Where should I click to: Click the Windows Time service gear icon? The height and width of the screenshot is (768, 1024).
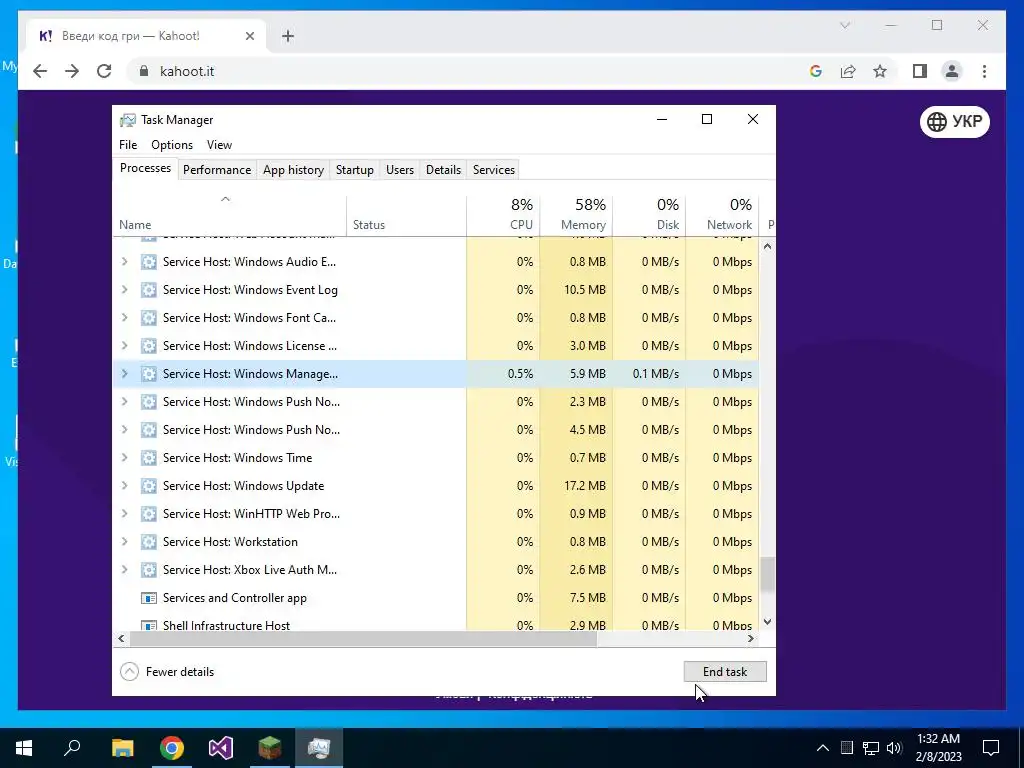pyautogui.click(x=149, y=458)
